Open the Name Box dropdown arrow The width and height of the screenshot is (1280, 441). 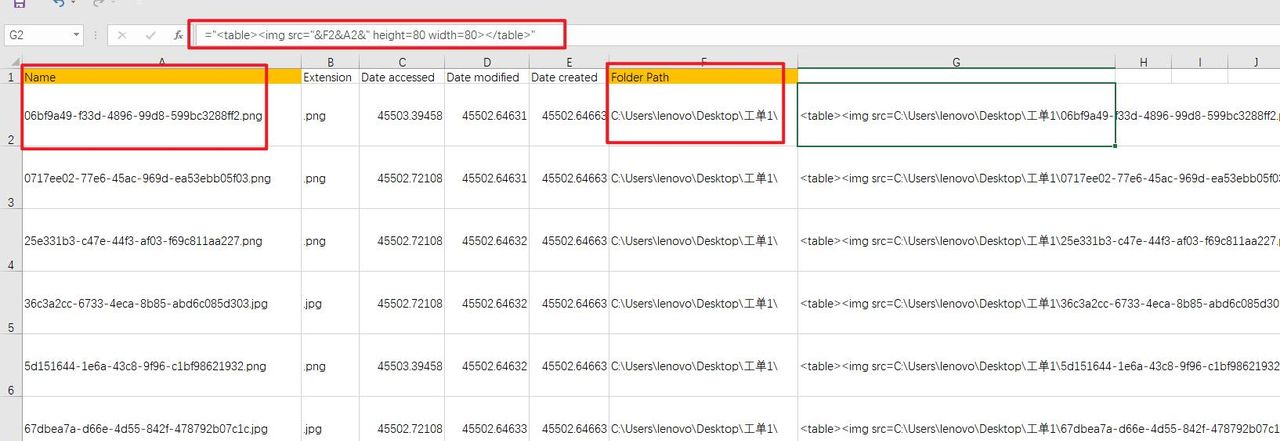[x=77, y=35]
